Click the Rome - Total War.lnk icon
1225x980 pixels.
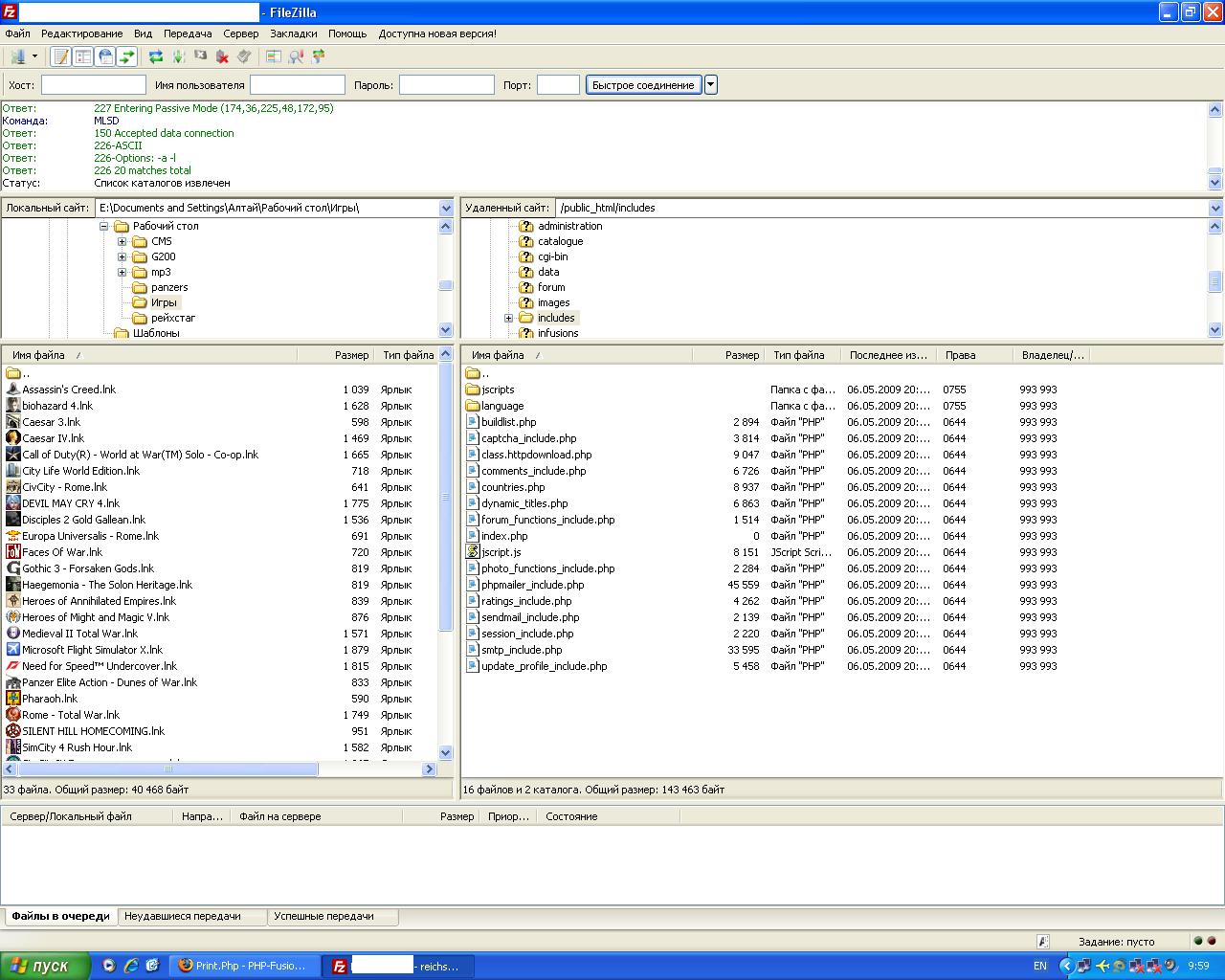click(x=13, y=715)
